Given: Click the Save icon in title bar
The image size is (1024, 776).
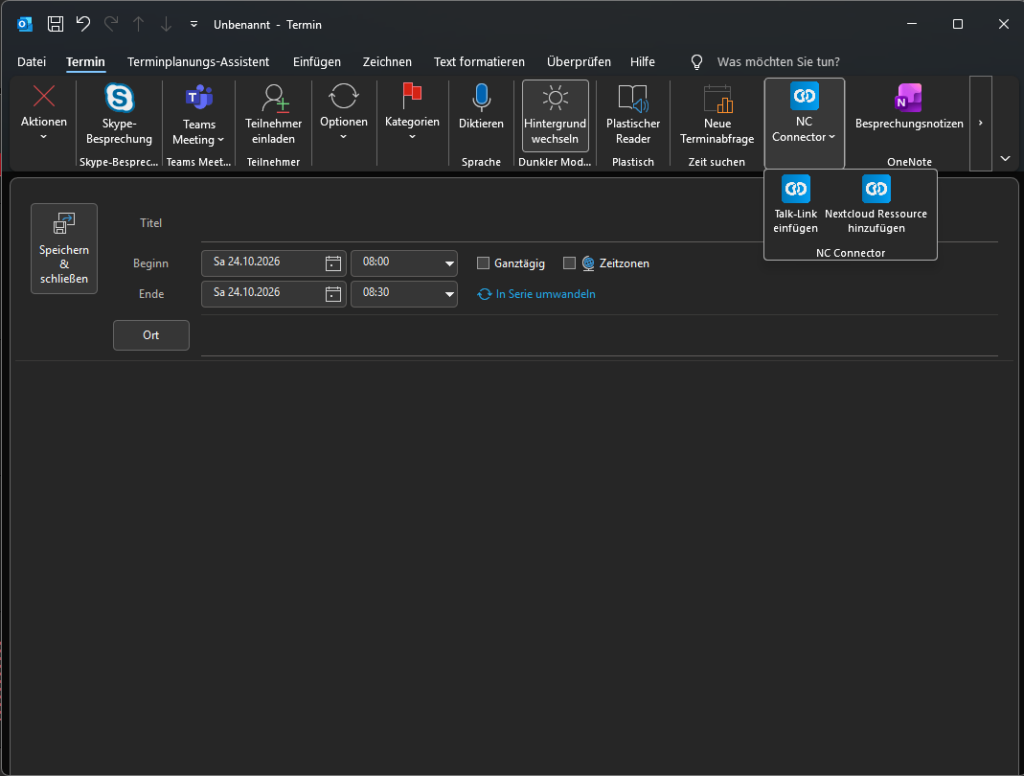Looking at the screenshot, I should coord(56,24).
